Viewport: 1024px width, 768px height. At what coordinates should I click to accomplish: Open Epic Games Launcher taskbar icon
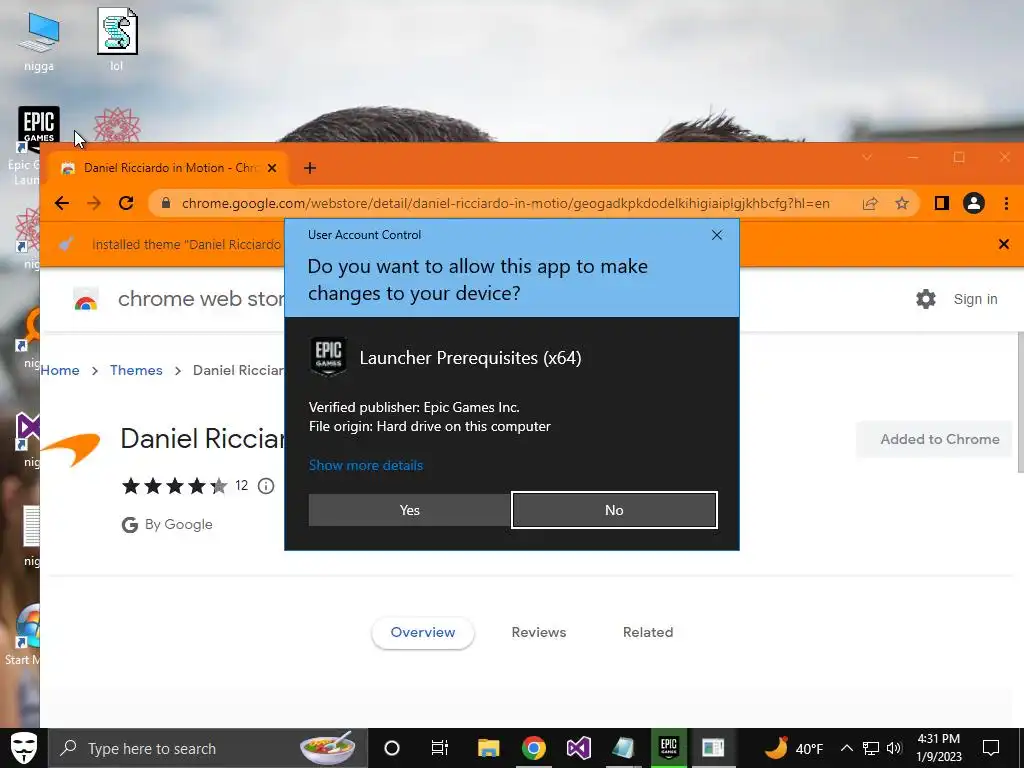[x=669, y=748]
